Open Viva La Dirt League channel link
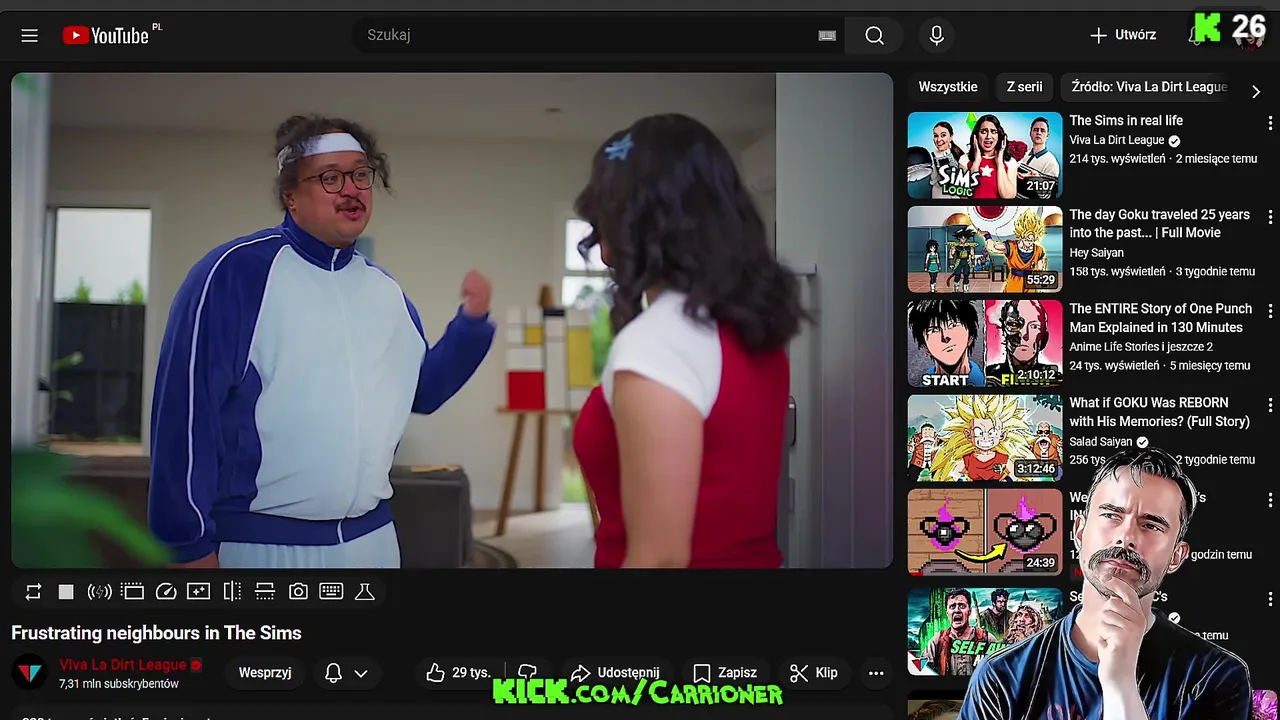The width and height of the screenshot is (1280, 720). tap(122, 665)
